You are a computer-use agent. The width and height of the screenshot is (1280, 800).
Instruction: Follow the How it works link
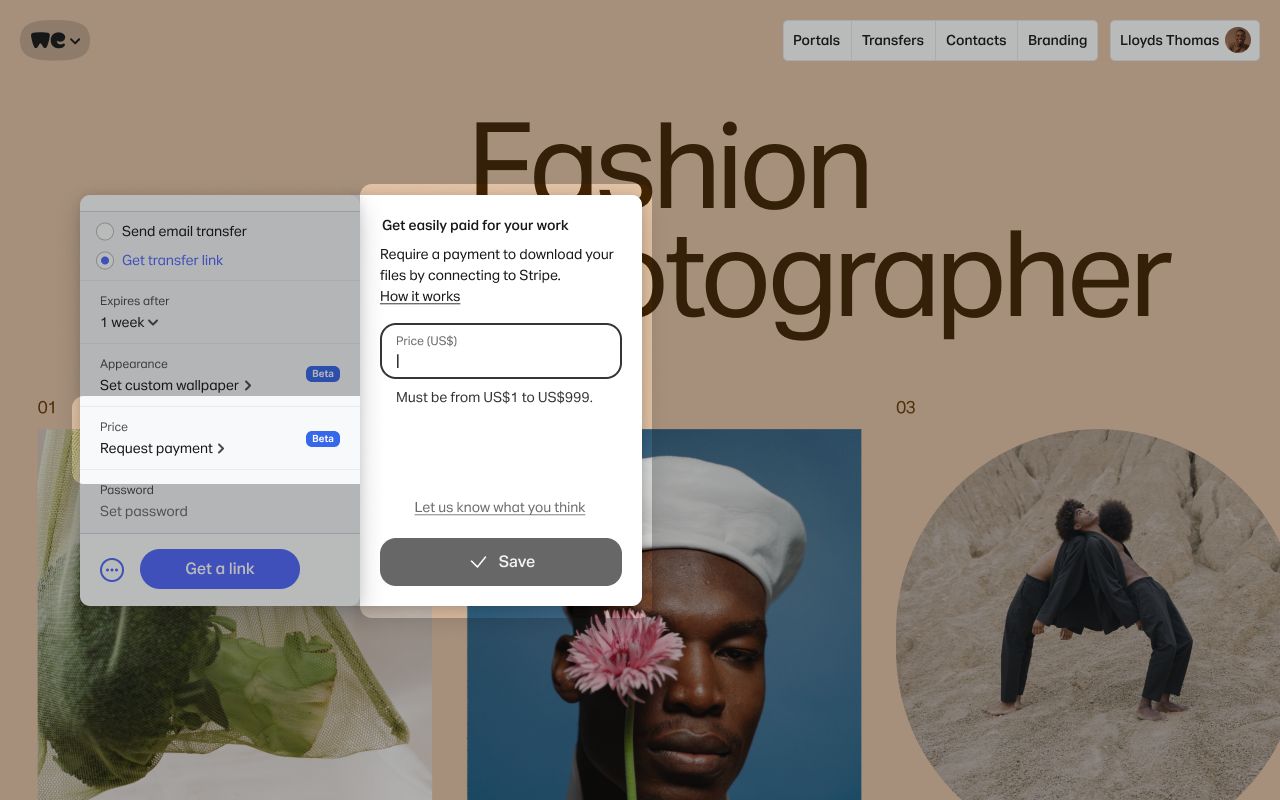(x=420, y=296)
